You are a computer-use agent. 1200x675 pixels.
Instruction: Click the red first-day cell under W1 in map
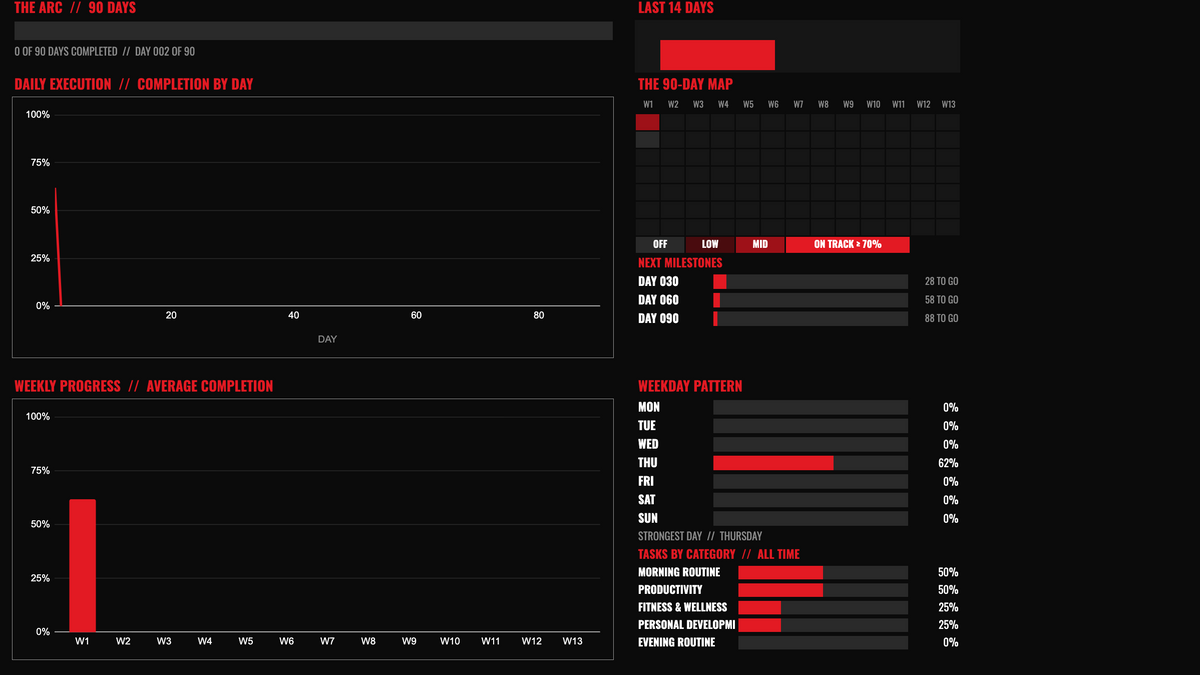[x=648, y=122]
